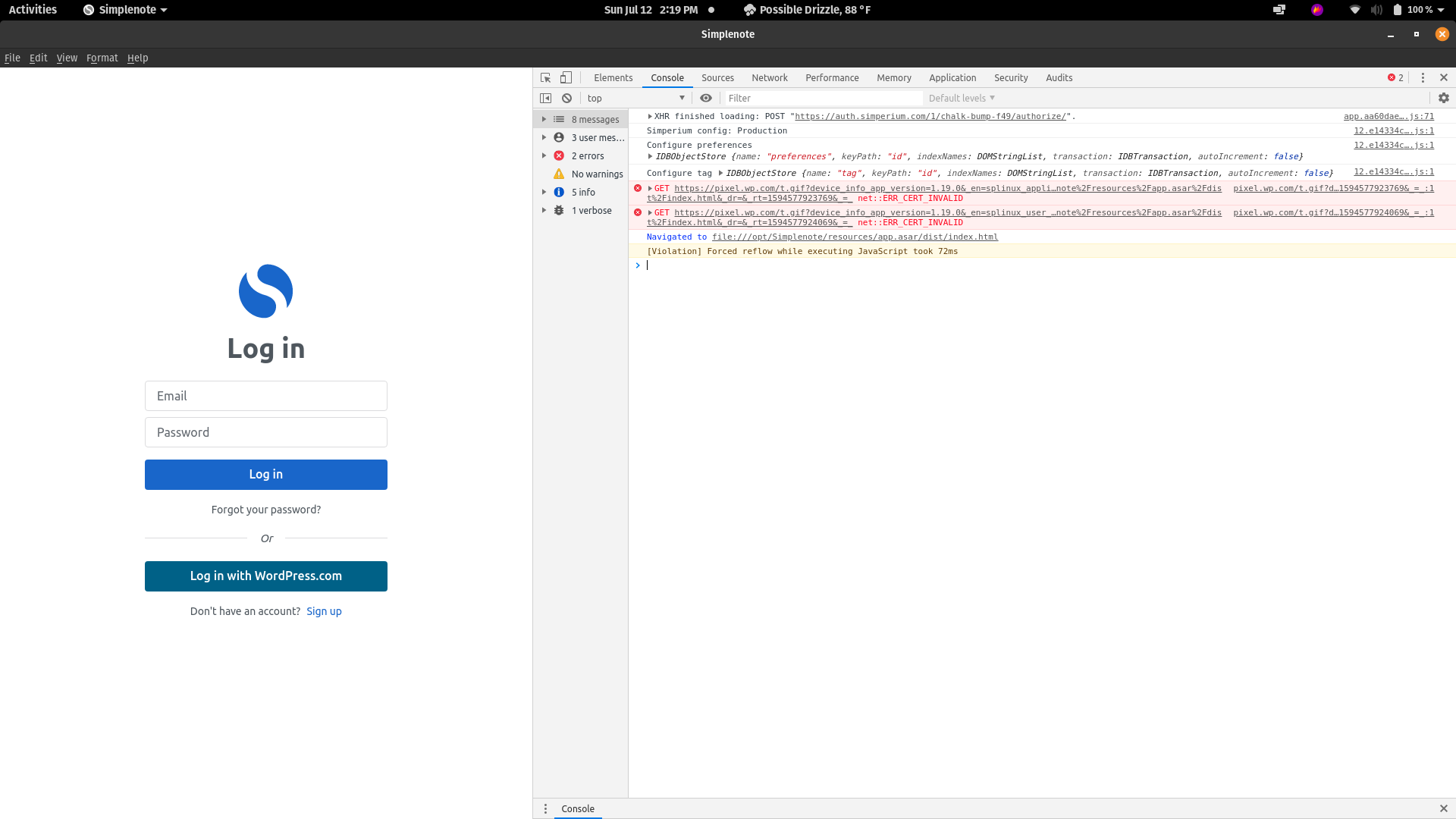The image size is (1456, 819).
Task: Open the Forgot your password link
Action: [265, 509]
